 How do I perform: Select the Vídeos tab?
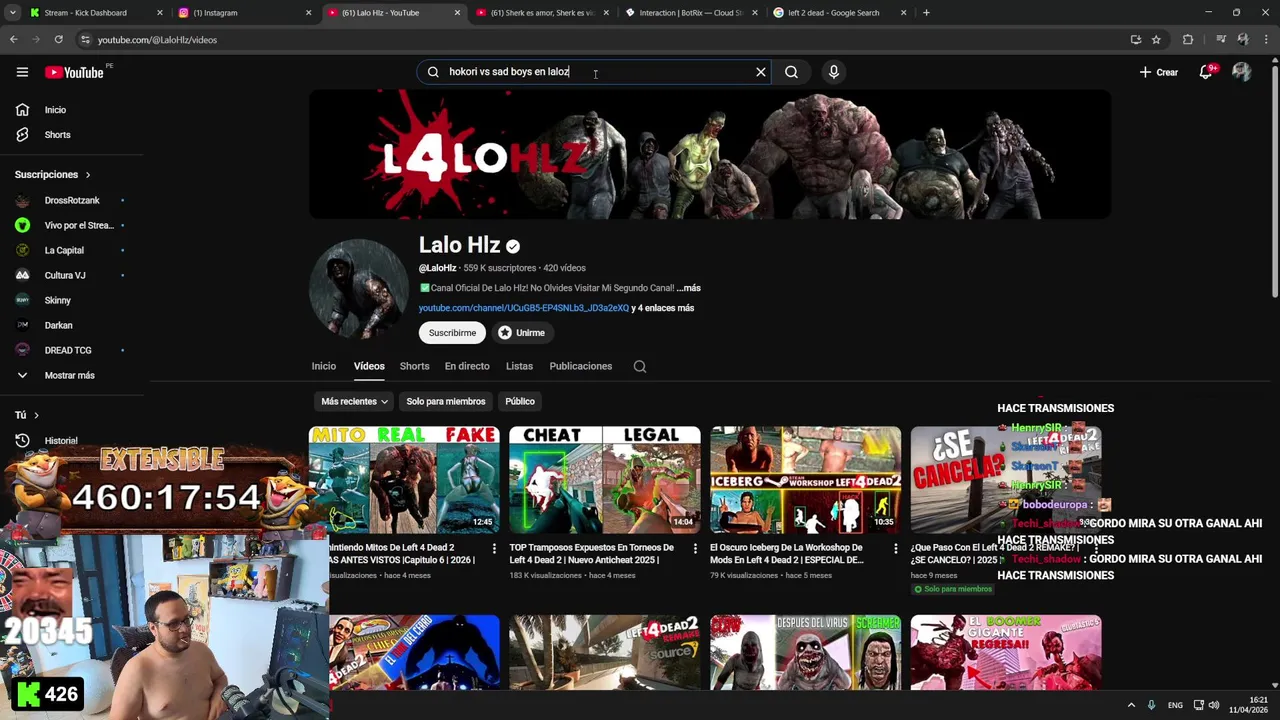coord(369,366)
